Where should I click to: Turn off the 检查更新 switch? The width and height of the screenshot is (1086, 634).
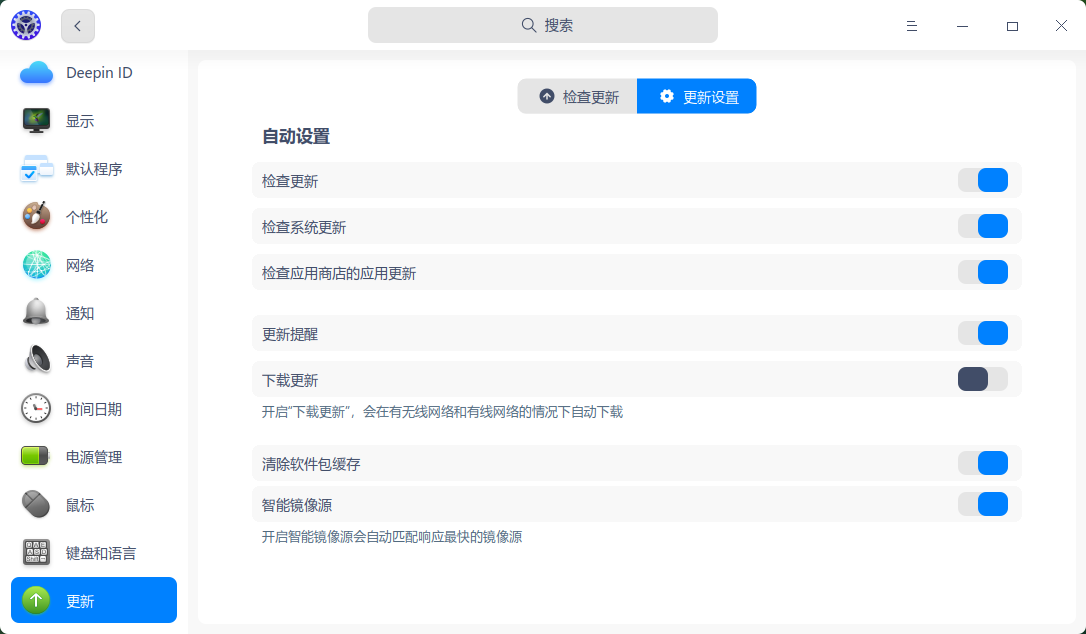coord(983,180)
